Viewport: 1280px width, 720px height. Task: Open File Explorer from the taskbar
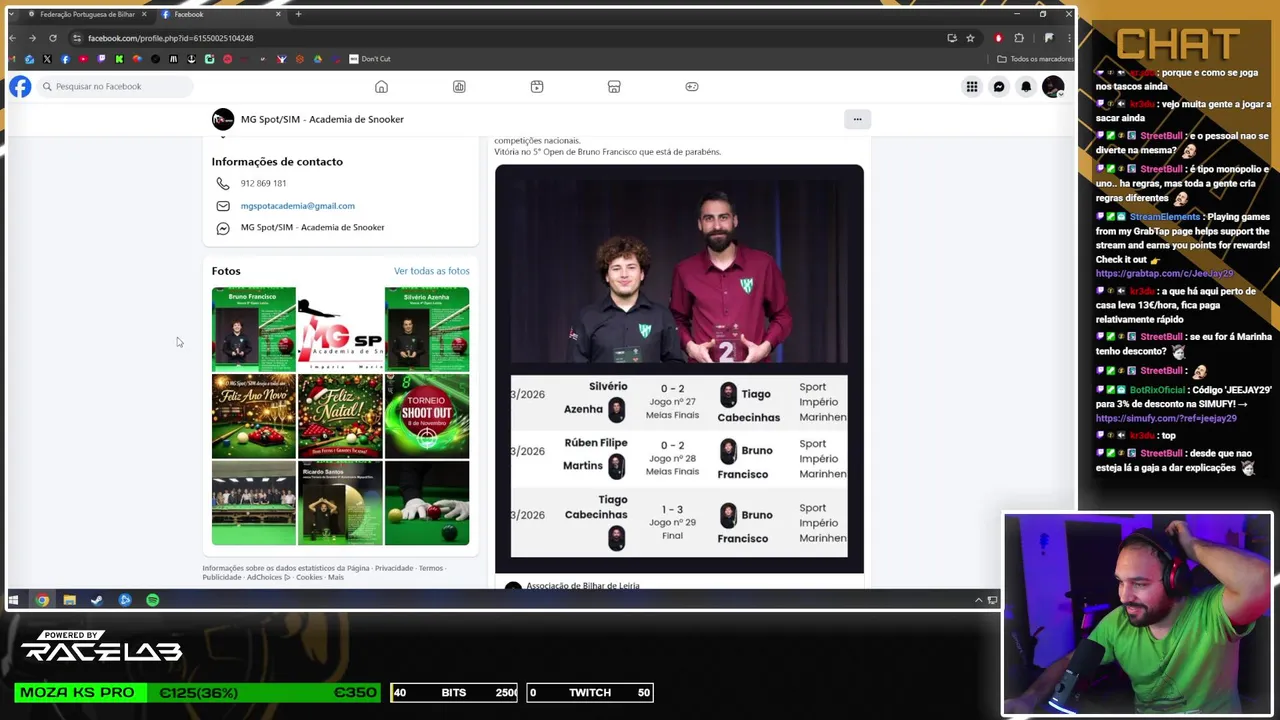(x=69, y=600)
